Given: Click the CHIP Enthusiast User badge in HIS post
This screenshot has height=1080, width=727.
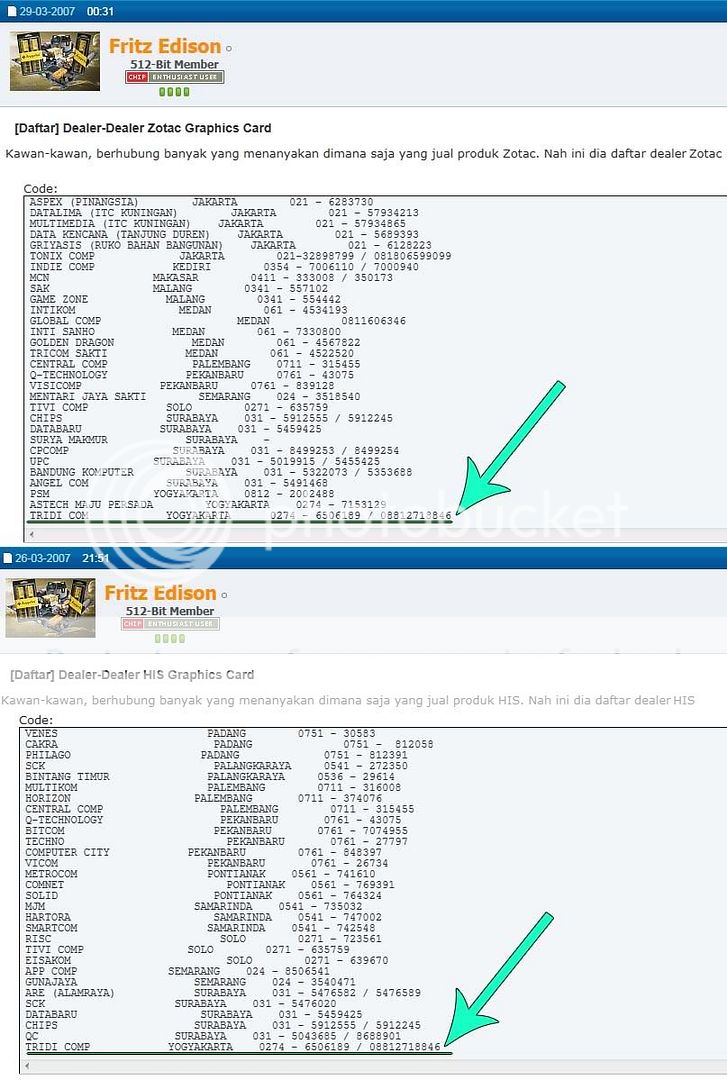Looking at the screenshot, I should pos(170,624).
